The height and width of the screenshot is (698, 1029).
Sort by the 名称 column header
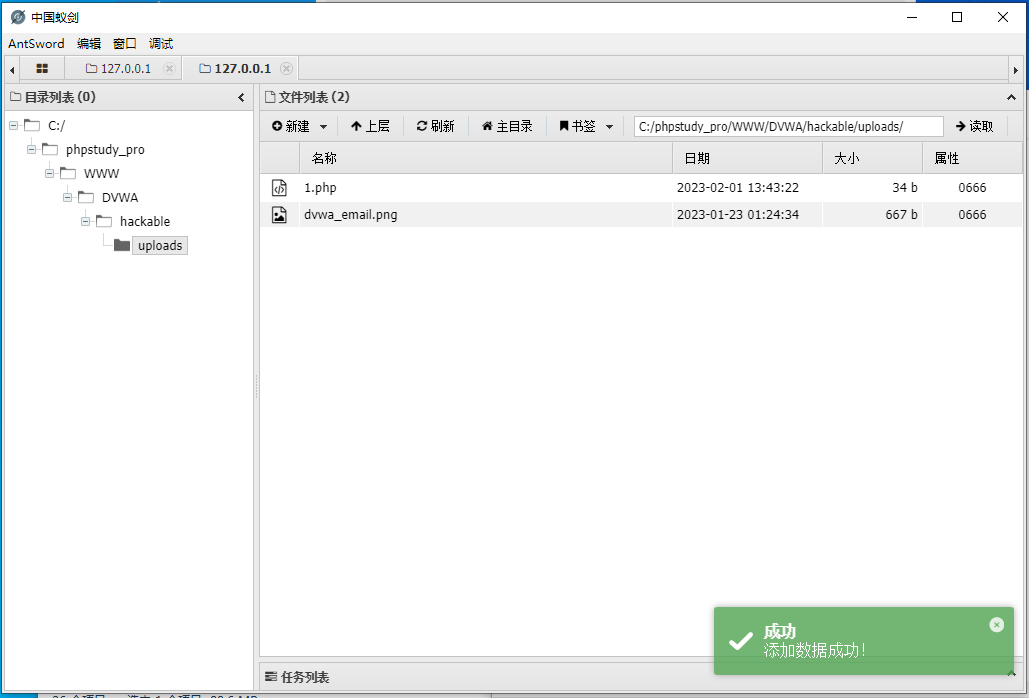pos(486,158)
